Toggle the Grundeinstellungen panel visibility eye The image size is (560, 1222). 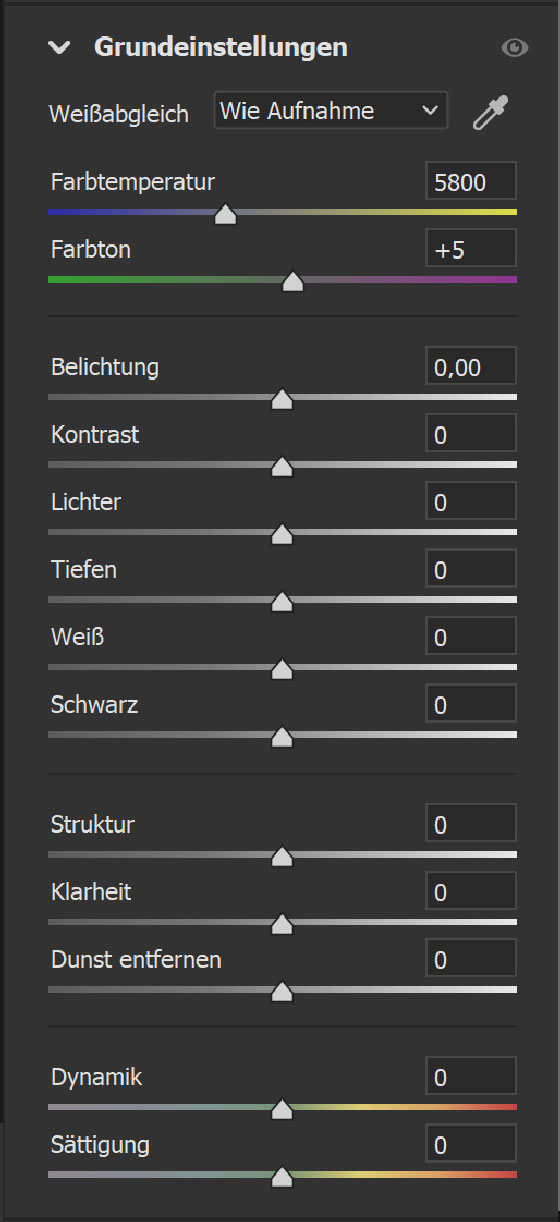coord(515,47)
